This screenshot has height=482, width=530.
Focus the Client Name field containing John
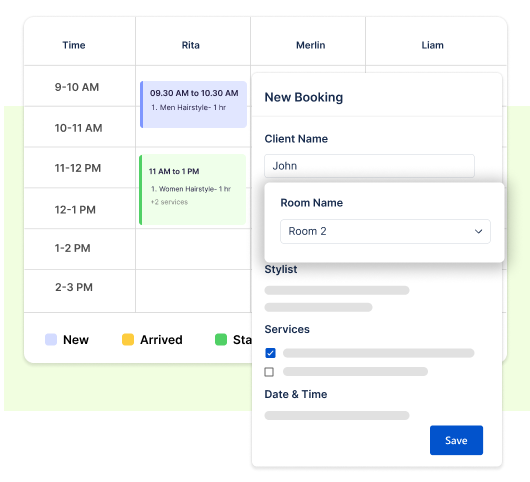point(369,166)
